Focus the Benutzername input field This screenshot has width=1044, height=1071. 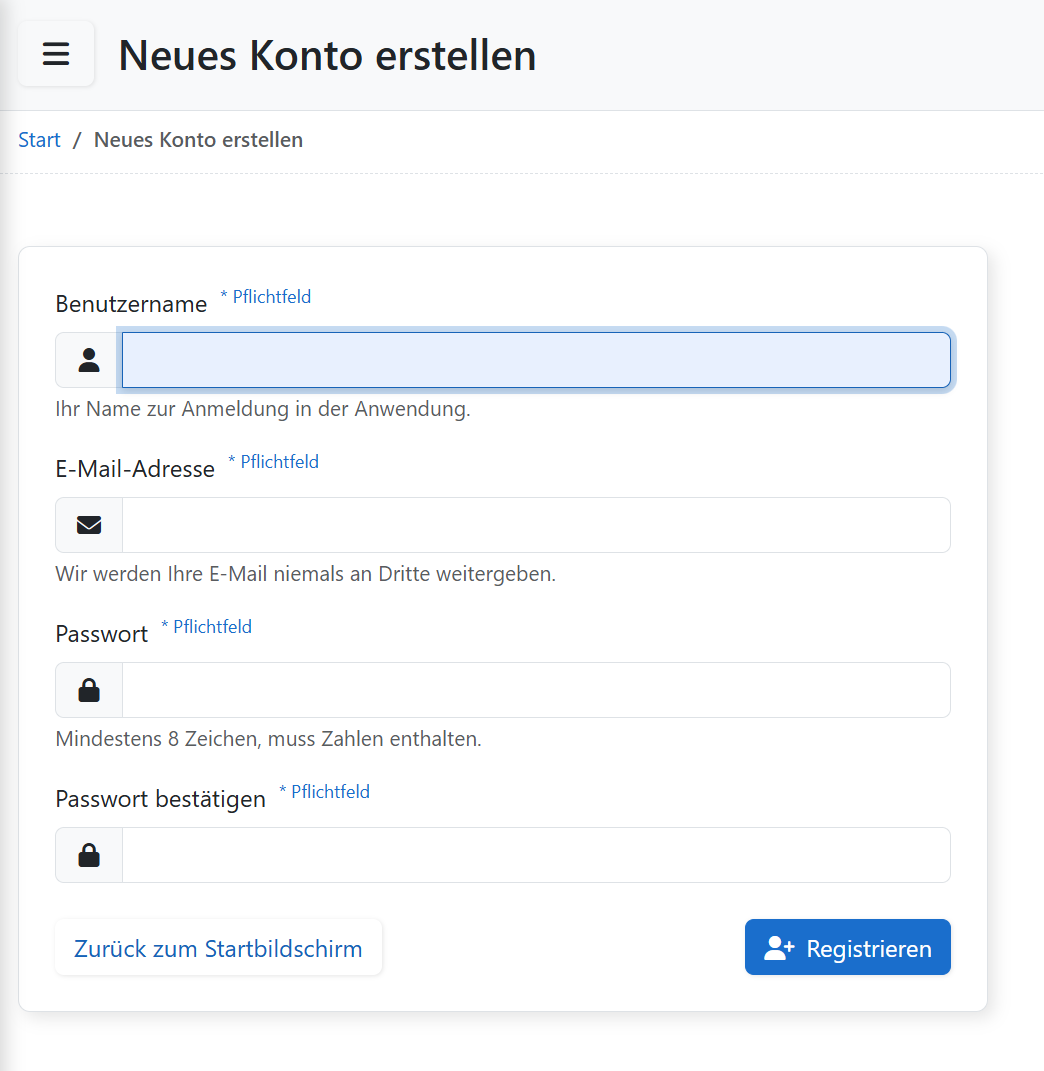(536, 359)
